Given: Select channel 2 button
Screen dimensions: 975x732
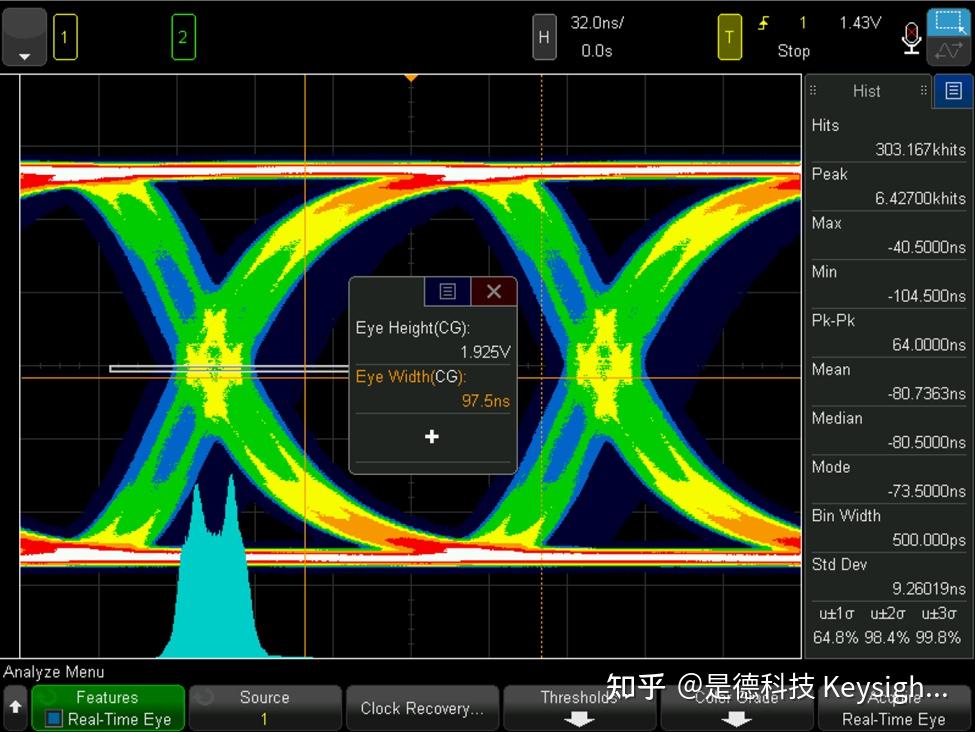Looking at the screenshot, I should (183, 37).
